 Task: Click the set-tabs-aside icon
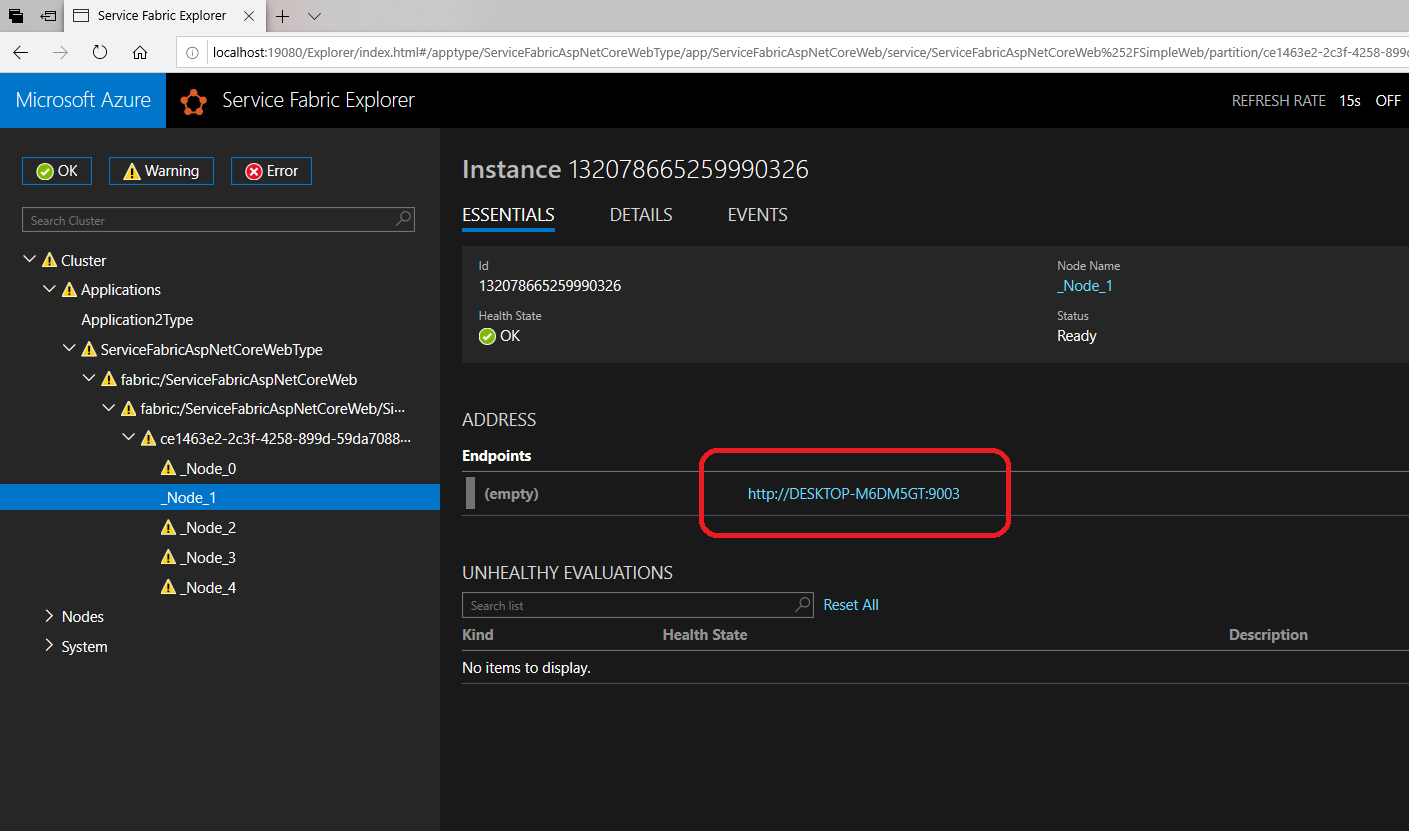tap(48, 16)
